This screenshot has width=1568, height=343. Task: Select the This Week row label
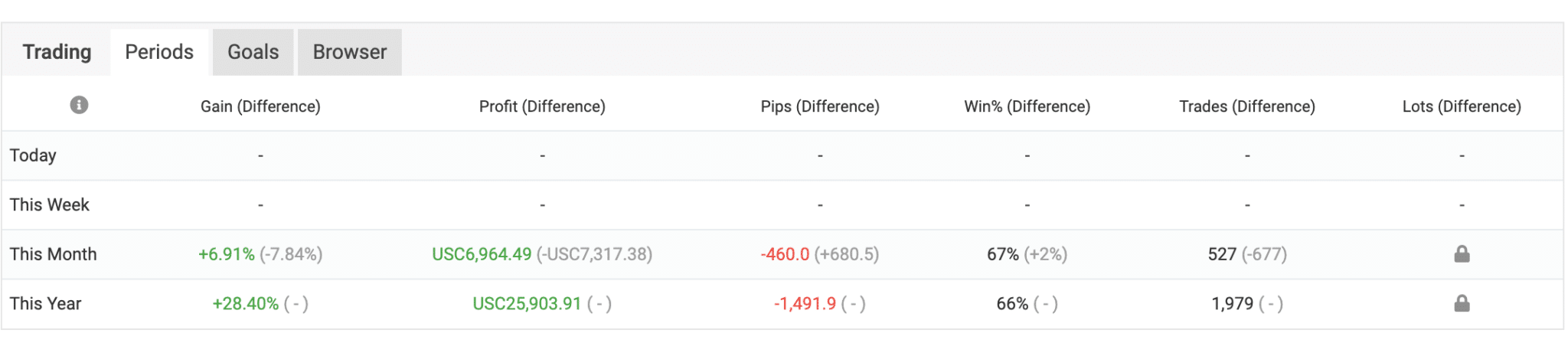(x=50, y=204)
